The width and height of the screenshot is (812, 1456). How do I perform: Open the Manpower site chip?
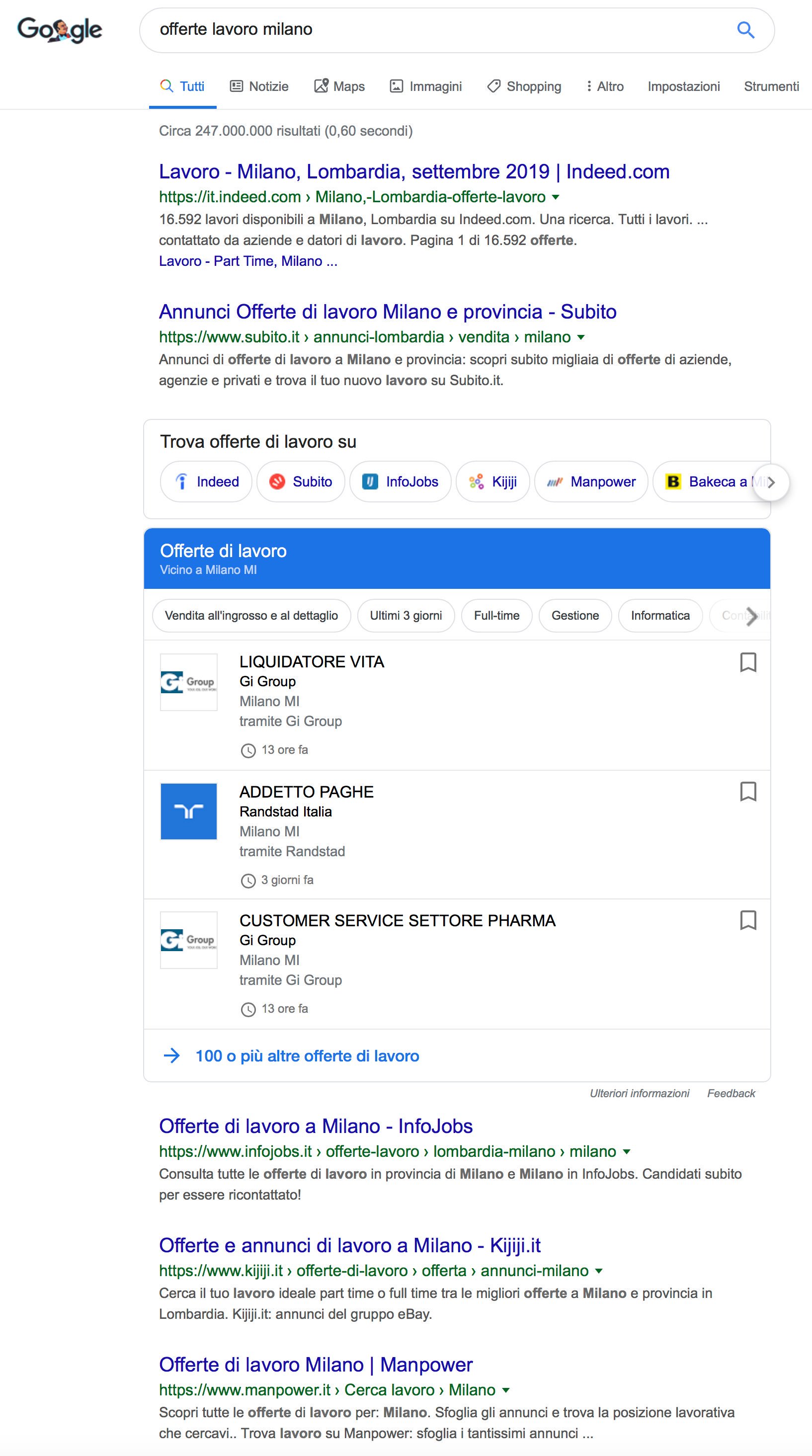click(591, 482)
